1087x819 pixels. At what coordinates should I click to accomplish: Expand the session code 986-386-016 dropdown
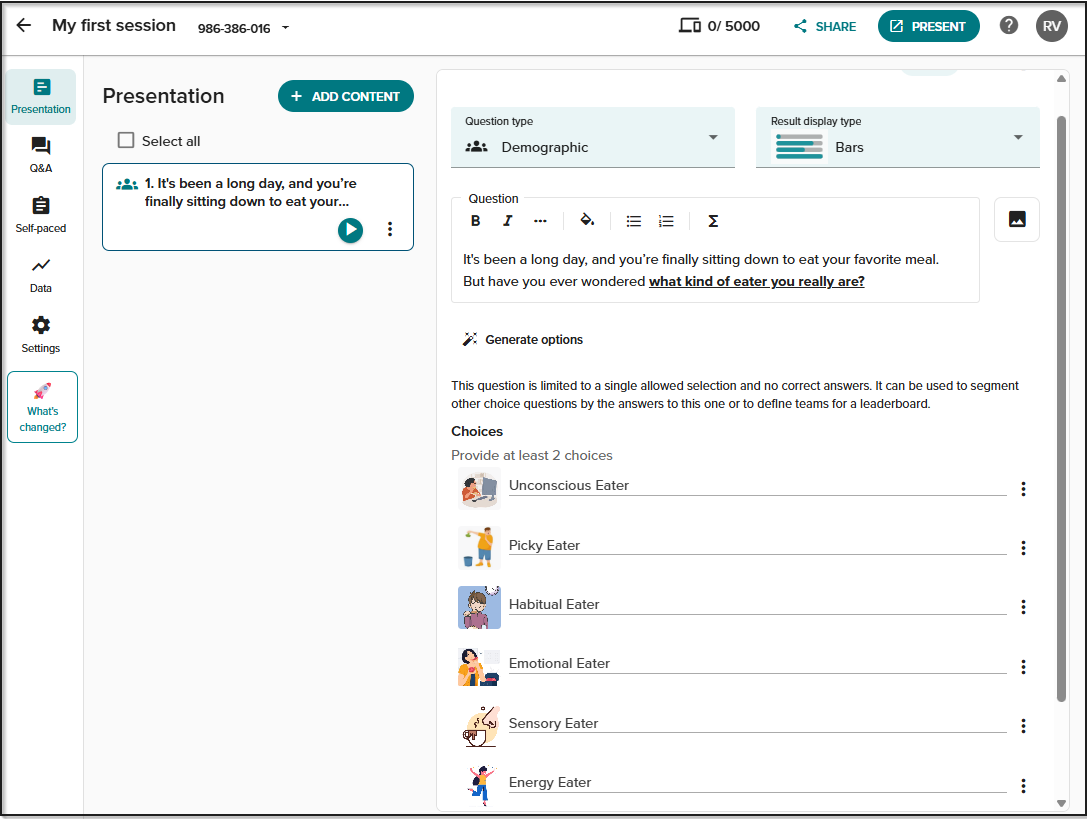coord(285,28)
